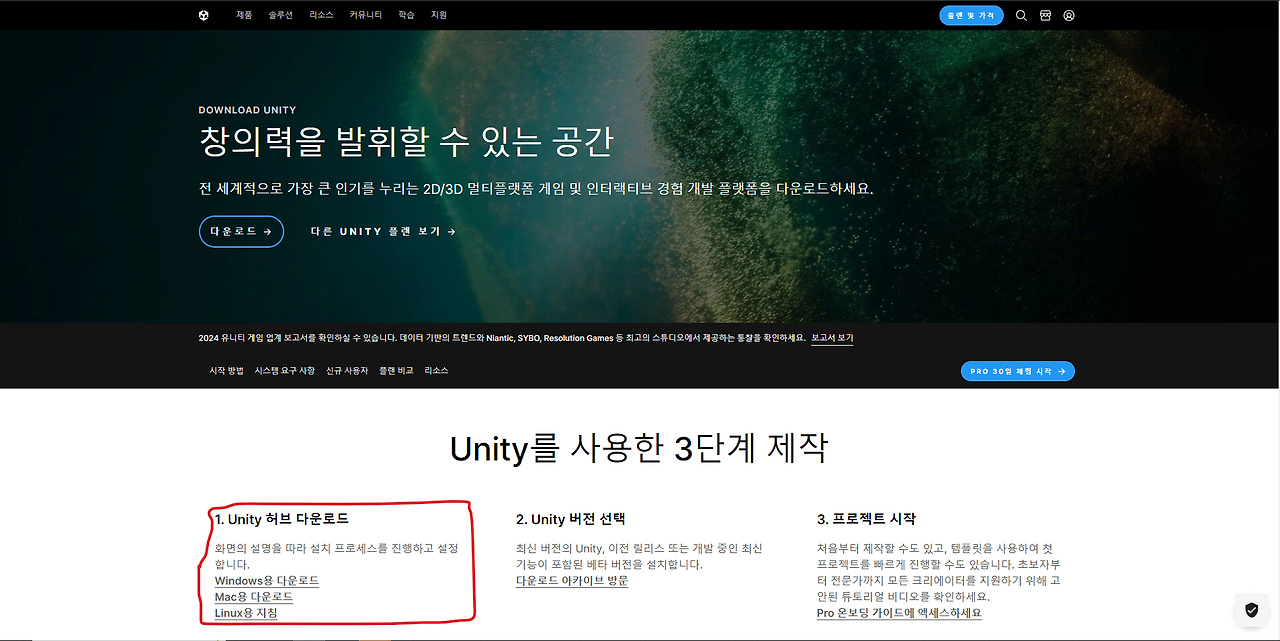Click the 2. Unity 버전 선택 heading
The height and width of the screenshot is (641, 1280).
click(x=571, y=519)
